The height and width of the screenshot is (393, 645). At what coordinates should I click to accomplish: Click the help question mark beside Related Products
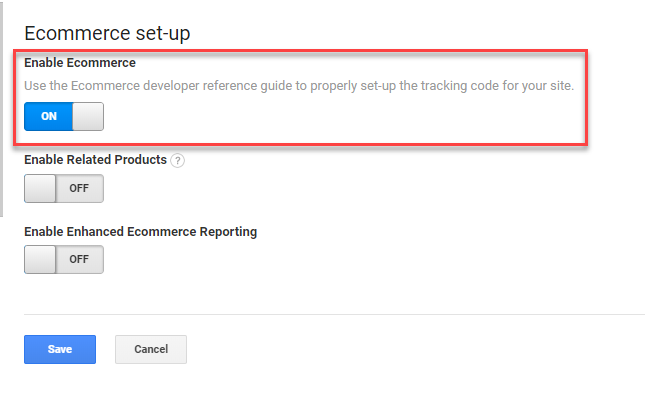click(177, 160)
